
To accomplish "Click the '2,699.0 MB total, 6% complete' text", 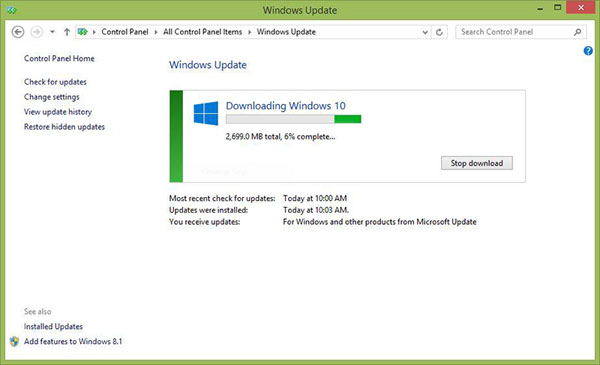I will [280, 137].
